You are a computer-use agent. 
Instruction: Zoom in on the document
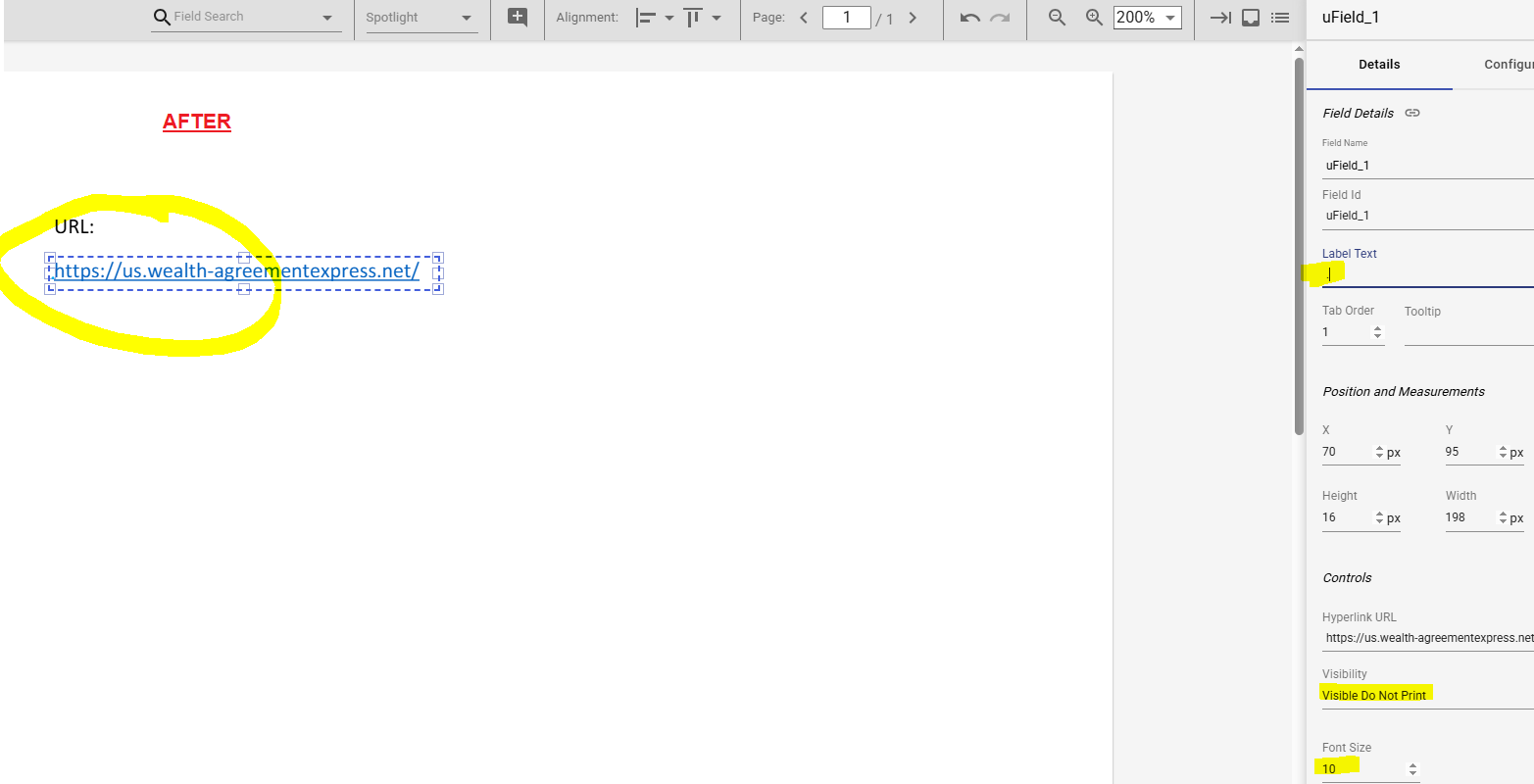tap(1094, 17)
